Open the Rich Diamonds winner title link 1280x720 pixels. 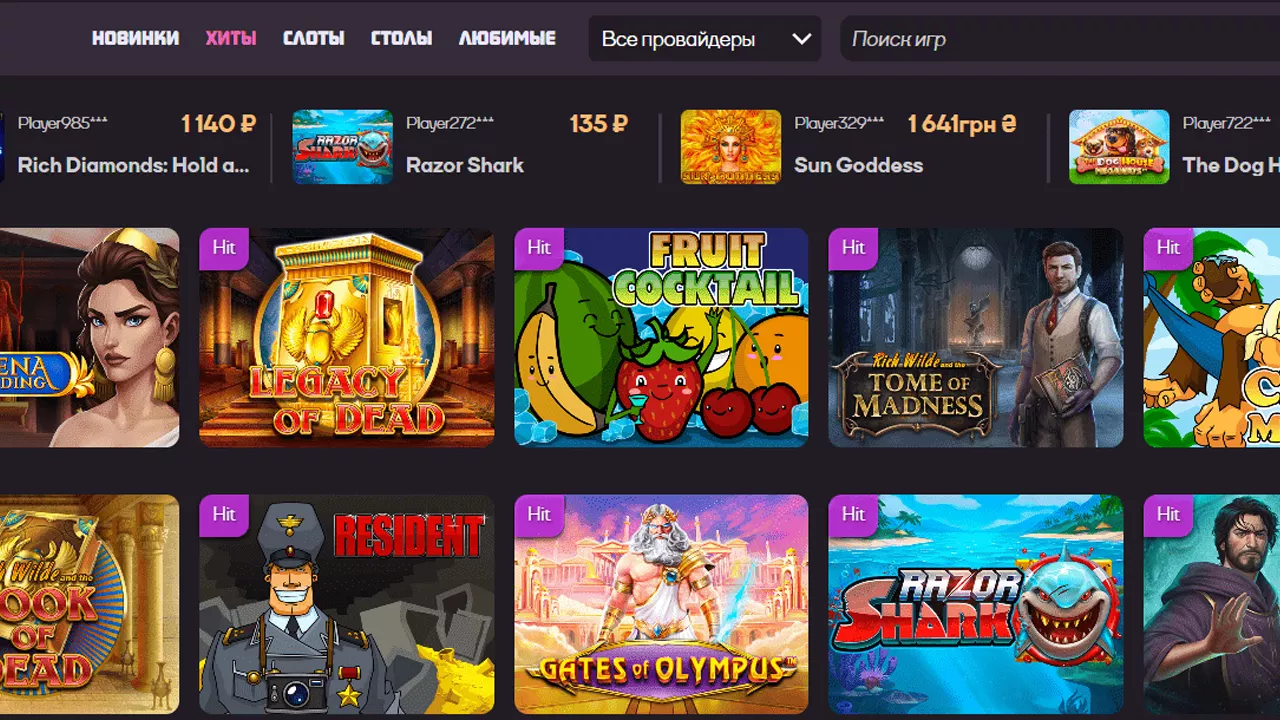tap(134, 165)
